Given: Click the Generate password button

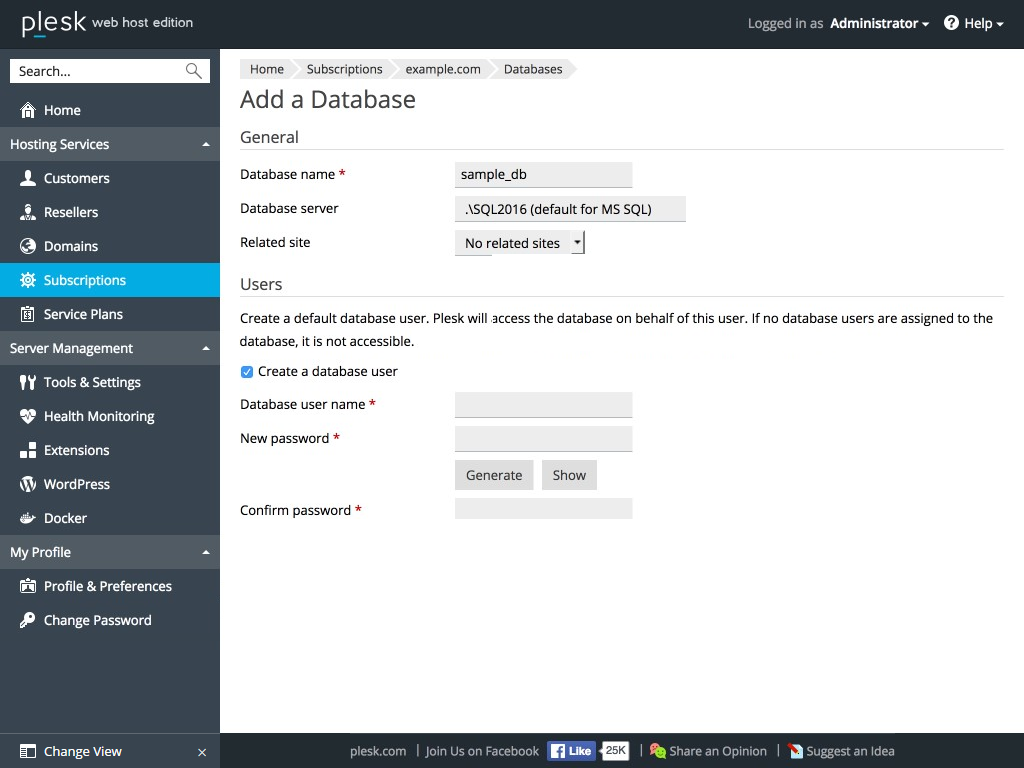Looking at the screenshot, I should 493,474.
